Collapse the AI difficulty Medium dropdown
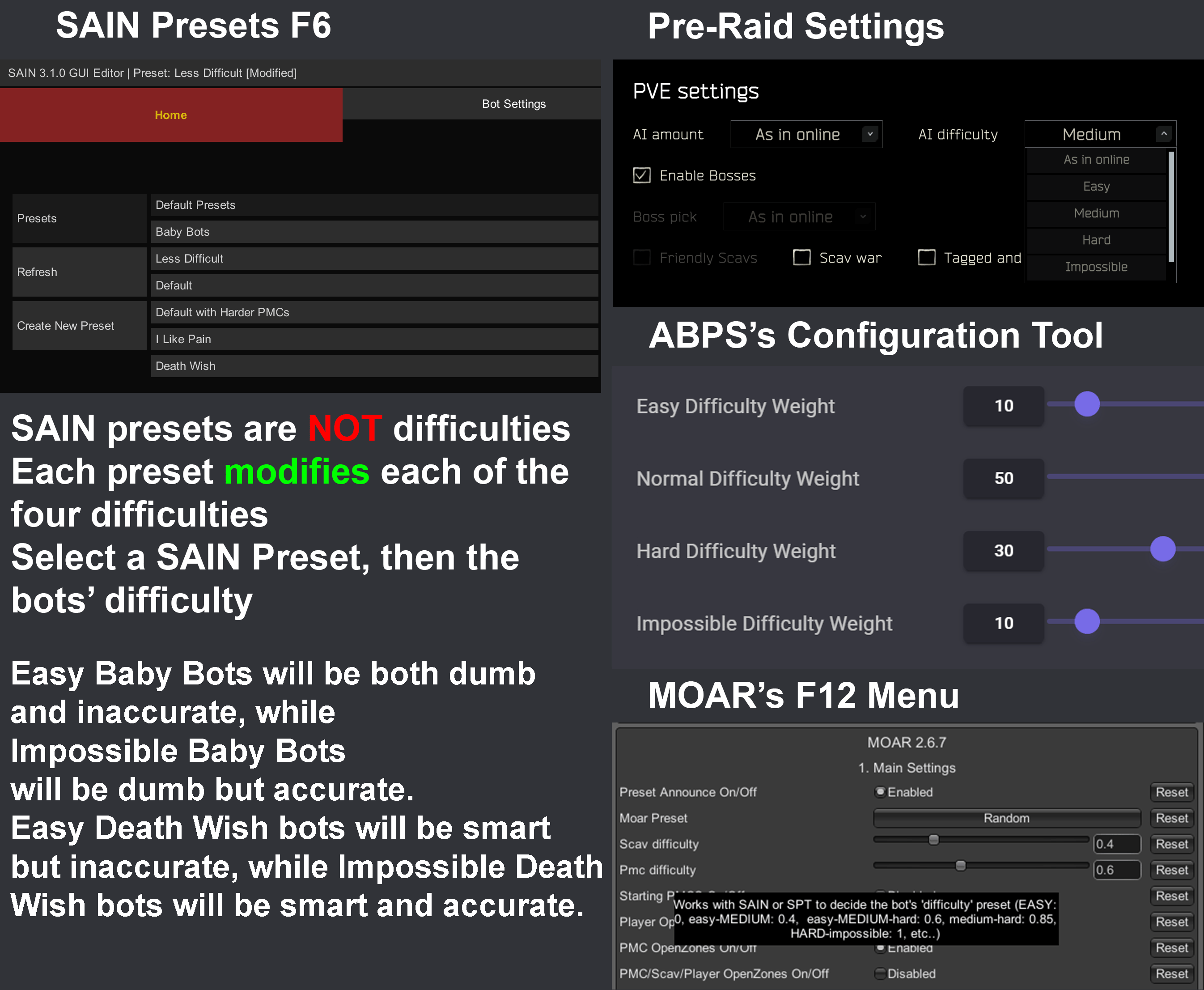Screen dimensions: 1204x990 tap(1100, 134)
